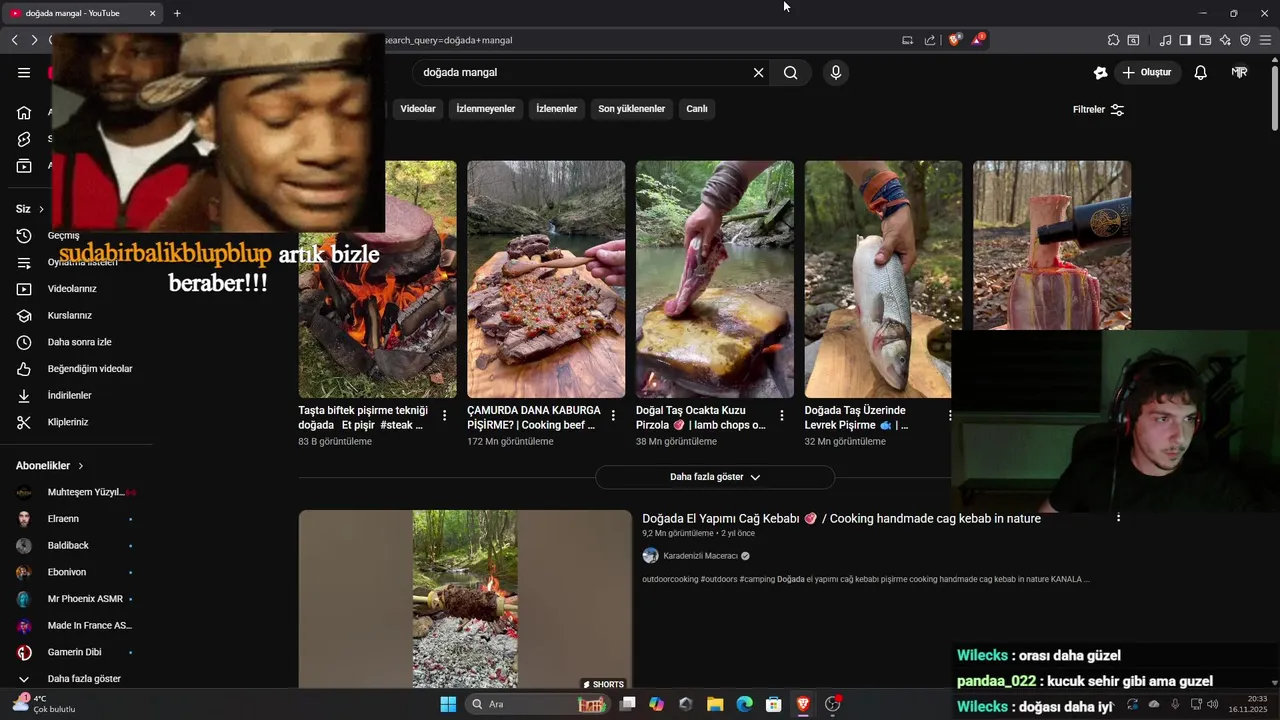
Task: Open Brave Rewards triangle icon
Action: coord(977,40)
